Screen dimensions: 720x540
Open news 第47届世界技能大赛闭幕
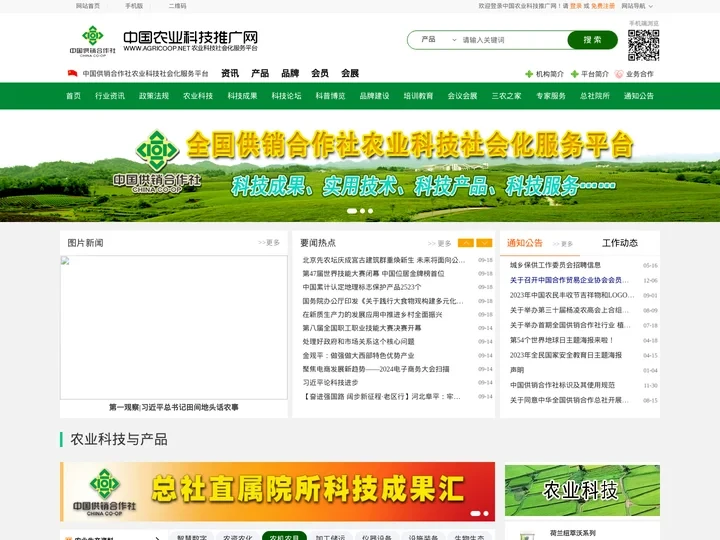[373, 274]
